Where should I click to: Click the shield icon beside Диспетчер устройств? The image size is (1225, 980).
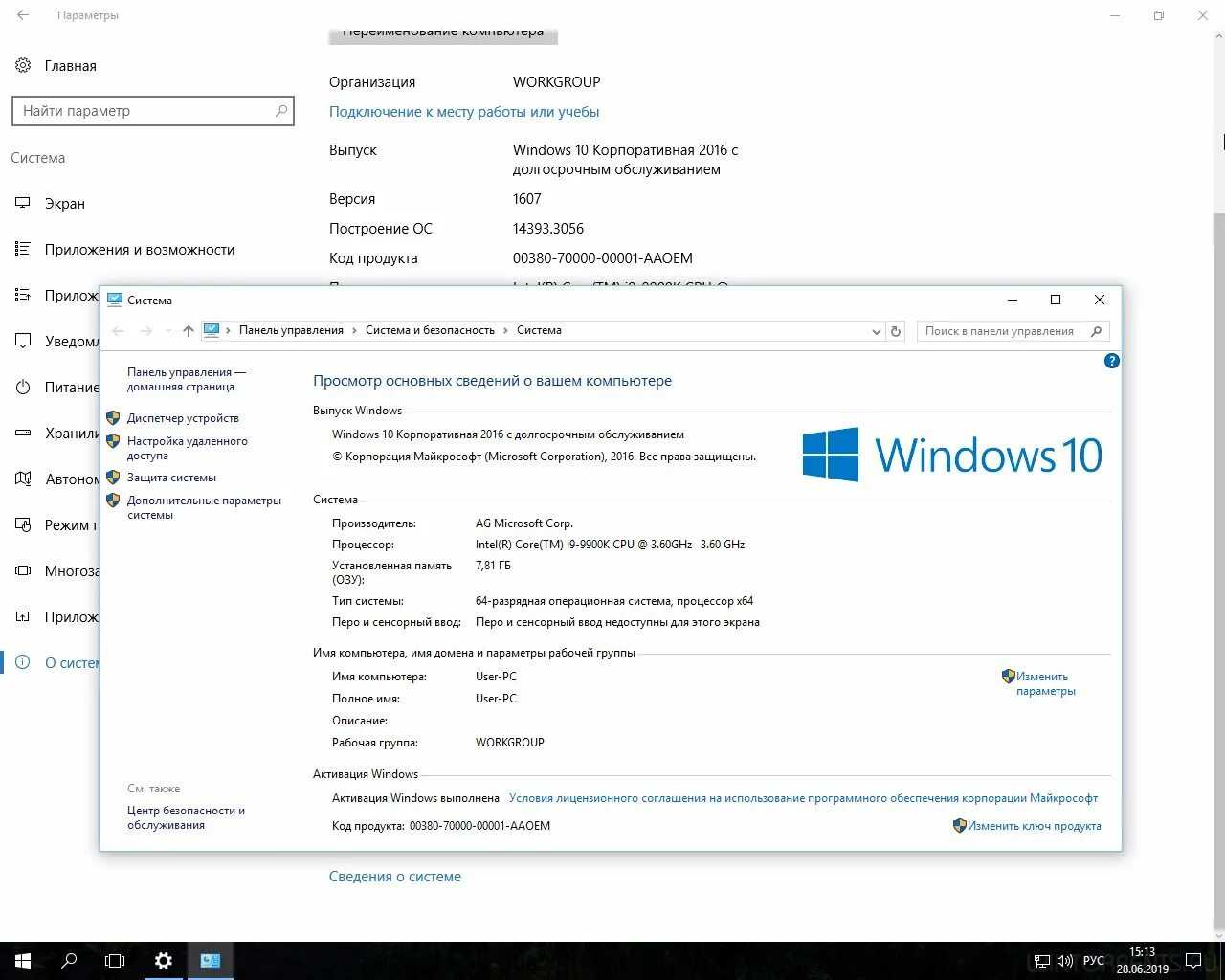[x=113, y=418]
